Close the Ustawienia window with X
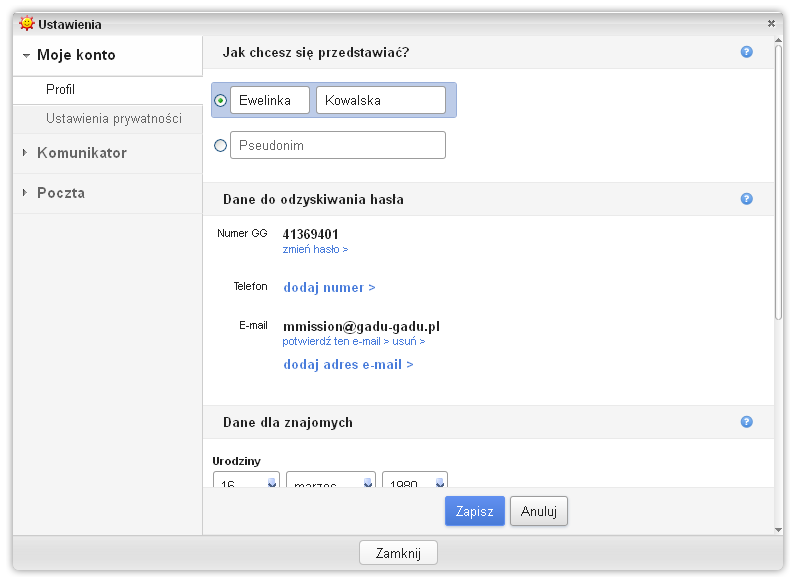The width and height of the screenshot is (792, 580). pyautogui.click(x=771, y=23)
